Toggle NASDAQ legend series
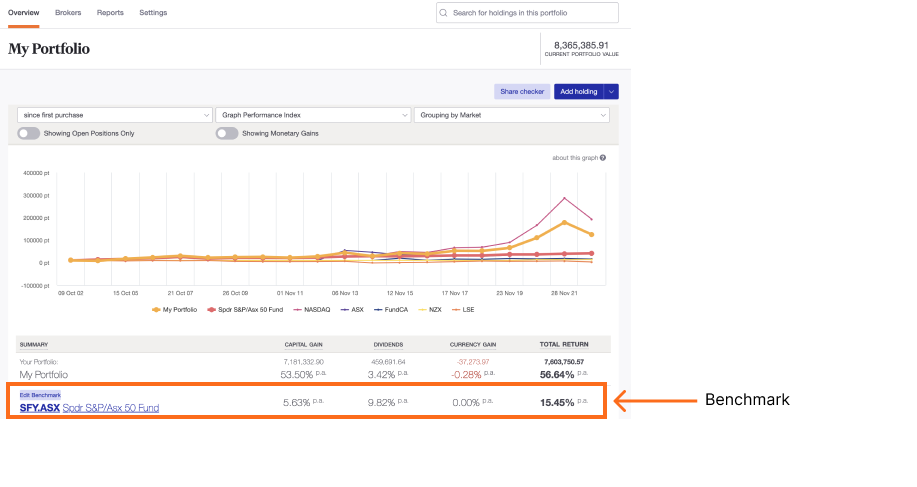 tap(312, 310)
